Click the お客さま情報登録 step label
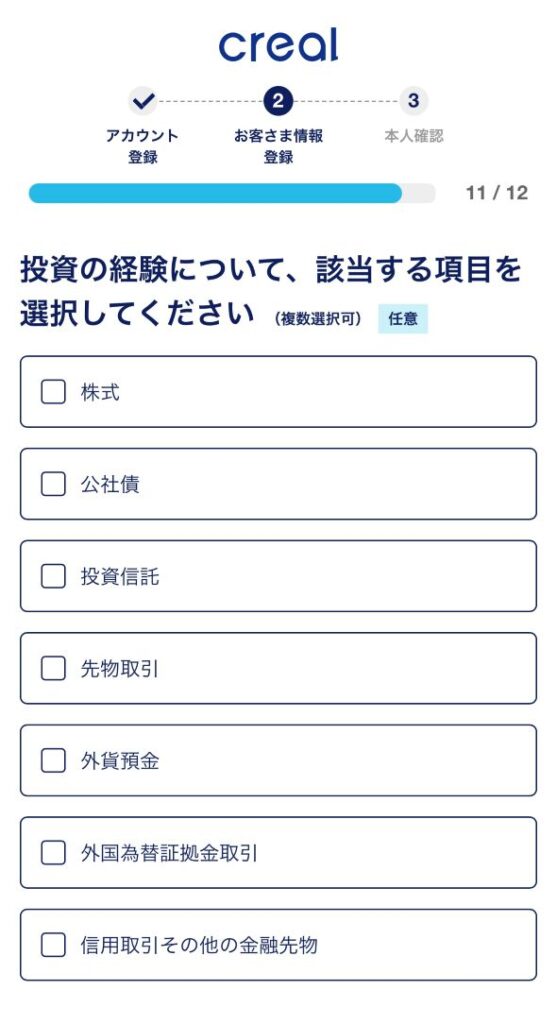 278,146
